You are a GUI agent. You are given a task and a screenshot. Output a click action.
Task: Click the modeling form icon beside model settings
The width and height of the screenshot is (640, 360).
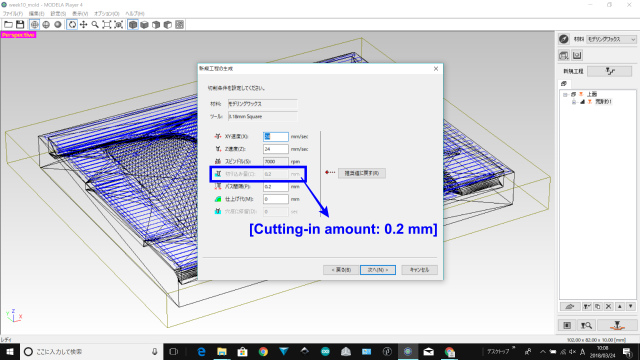(x=577, y=55)
